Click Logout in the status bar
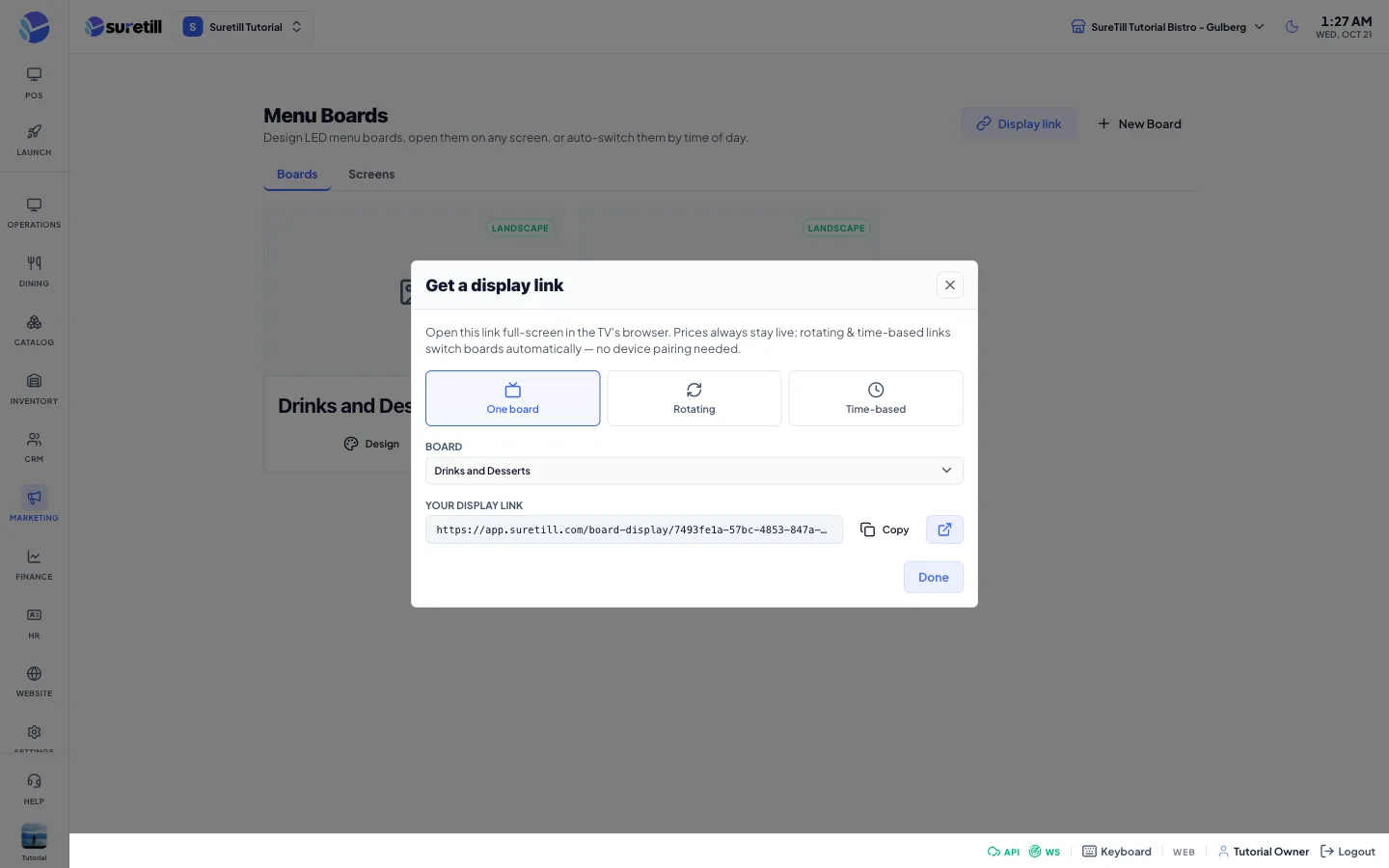Image resolution: width=1389 pixels, height=868 pixels. (1348, 852)
